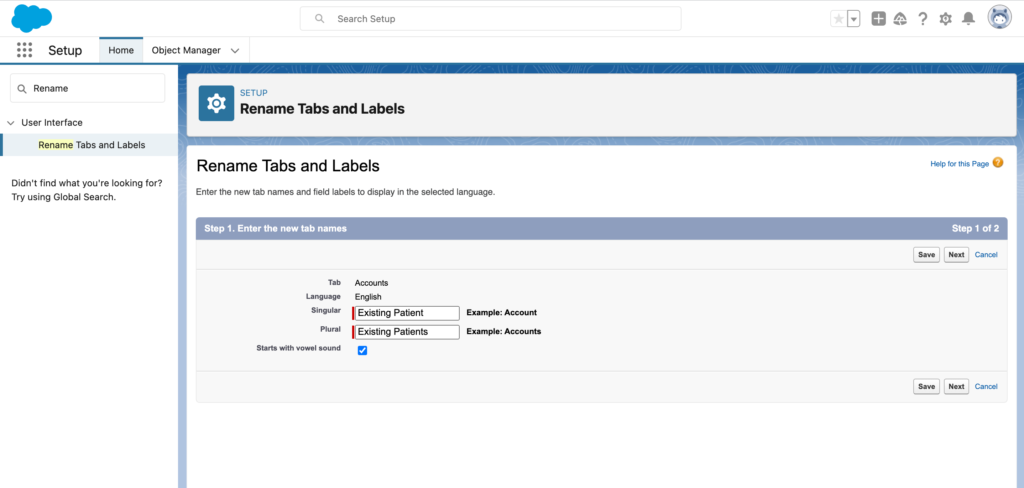The width and height of the screenshot is (1024, 488).
Task: Click the top Next button
Action: (956, 255)
